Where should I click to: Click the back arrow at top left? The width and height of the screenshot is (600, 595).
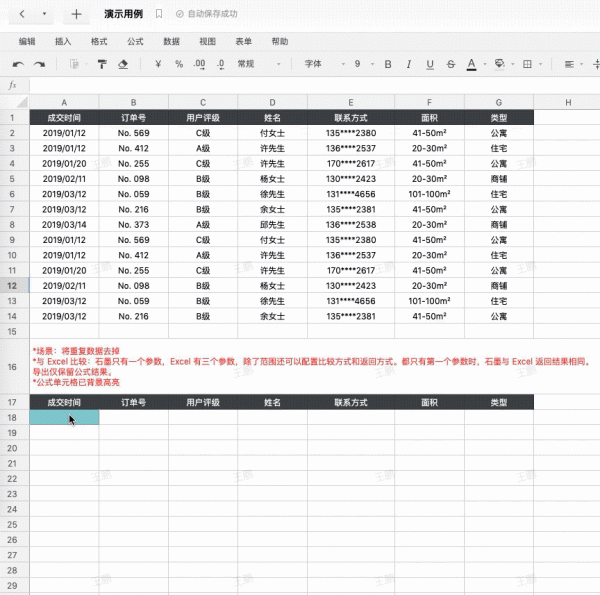[x=22, y=14]
